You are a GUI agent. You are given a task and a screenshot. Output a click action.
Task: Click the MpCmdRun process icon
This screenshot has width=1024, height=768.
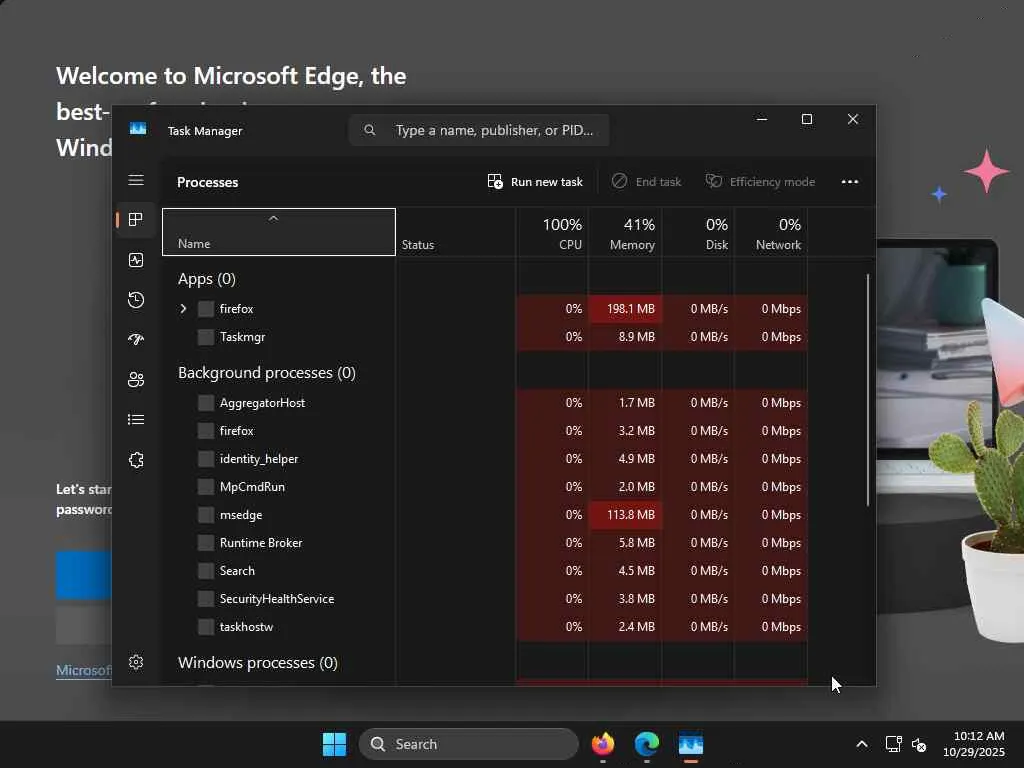(206, 487)
